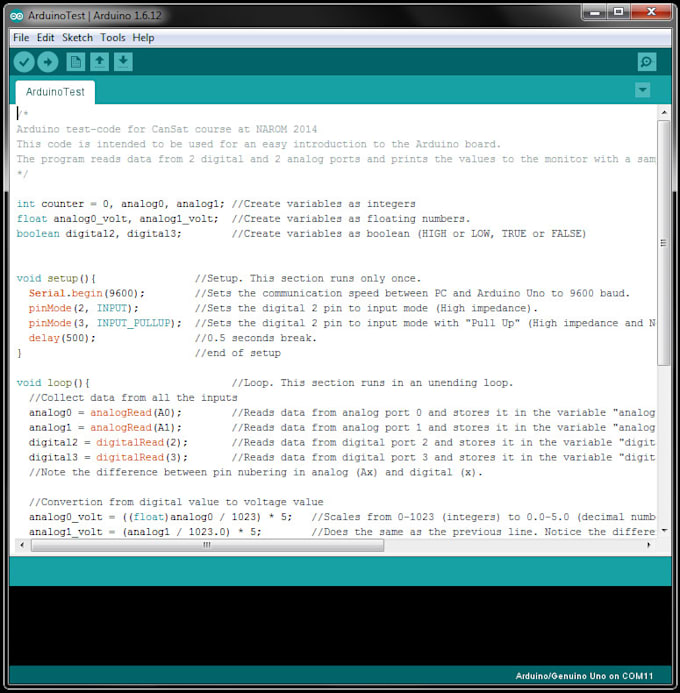Click 'Arduino/Genuino Uno on COM11' status text
This screenshot has height=693, width=680.
[x=584, y=676]
